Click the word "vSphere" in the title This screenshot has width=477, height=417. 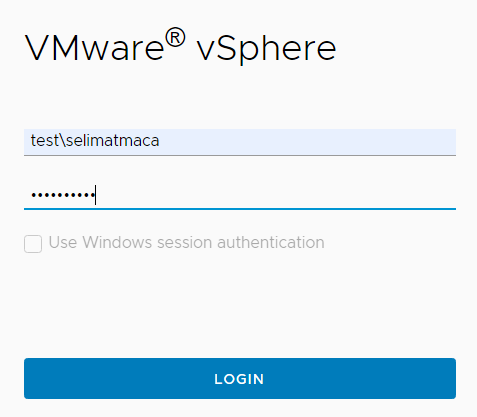[x=266, y=49]
